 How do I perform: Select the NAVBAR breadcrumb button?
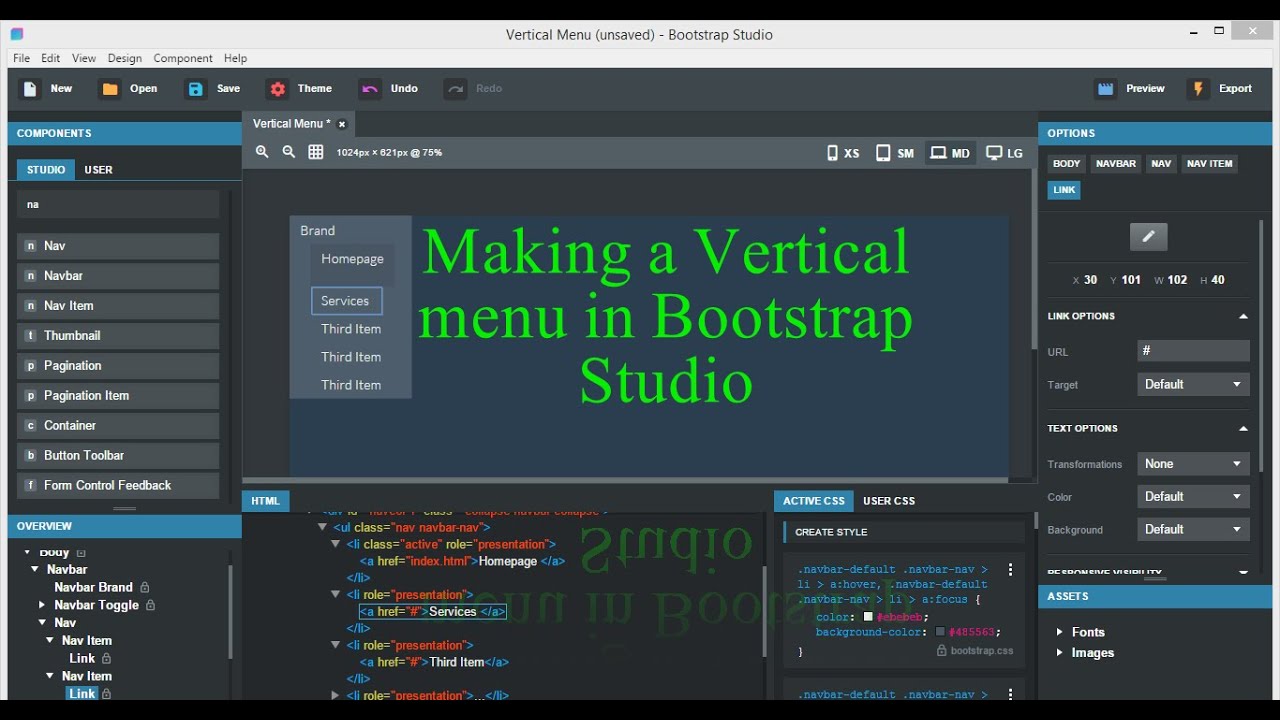point(1116,164)
